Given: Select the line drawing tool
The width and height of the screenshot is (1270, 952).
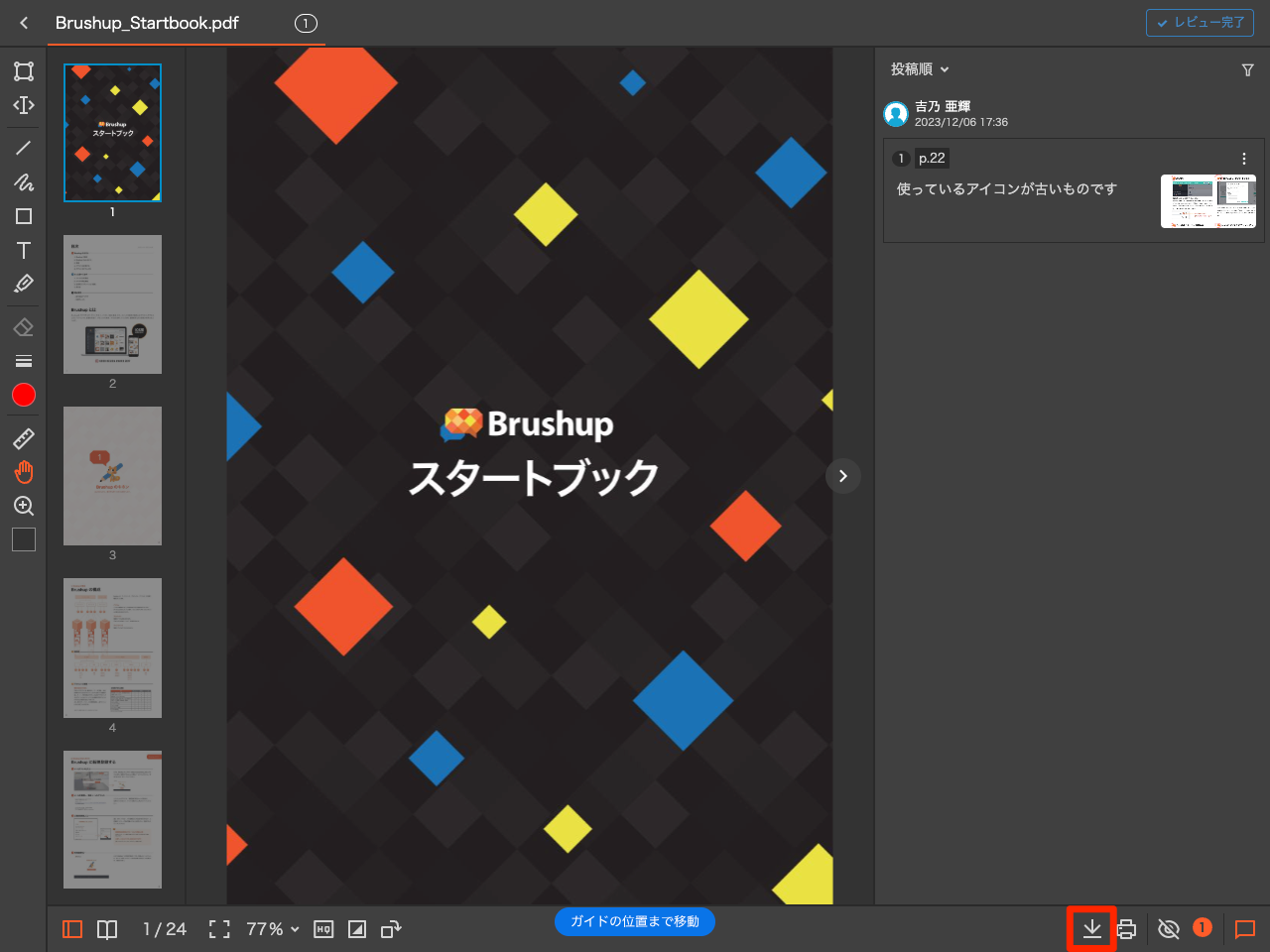Looking at the screenshot, I should (23, 148).
